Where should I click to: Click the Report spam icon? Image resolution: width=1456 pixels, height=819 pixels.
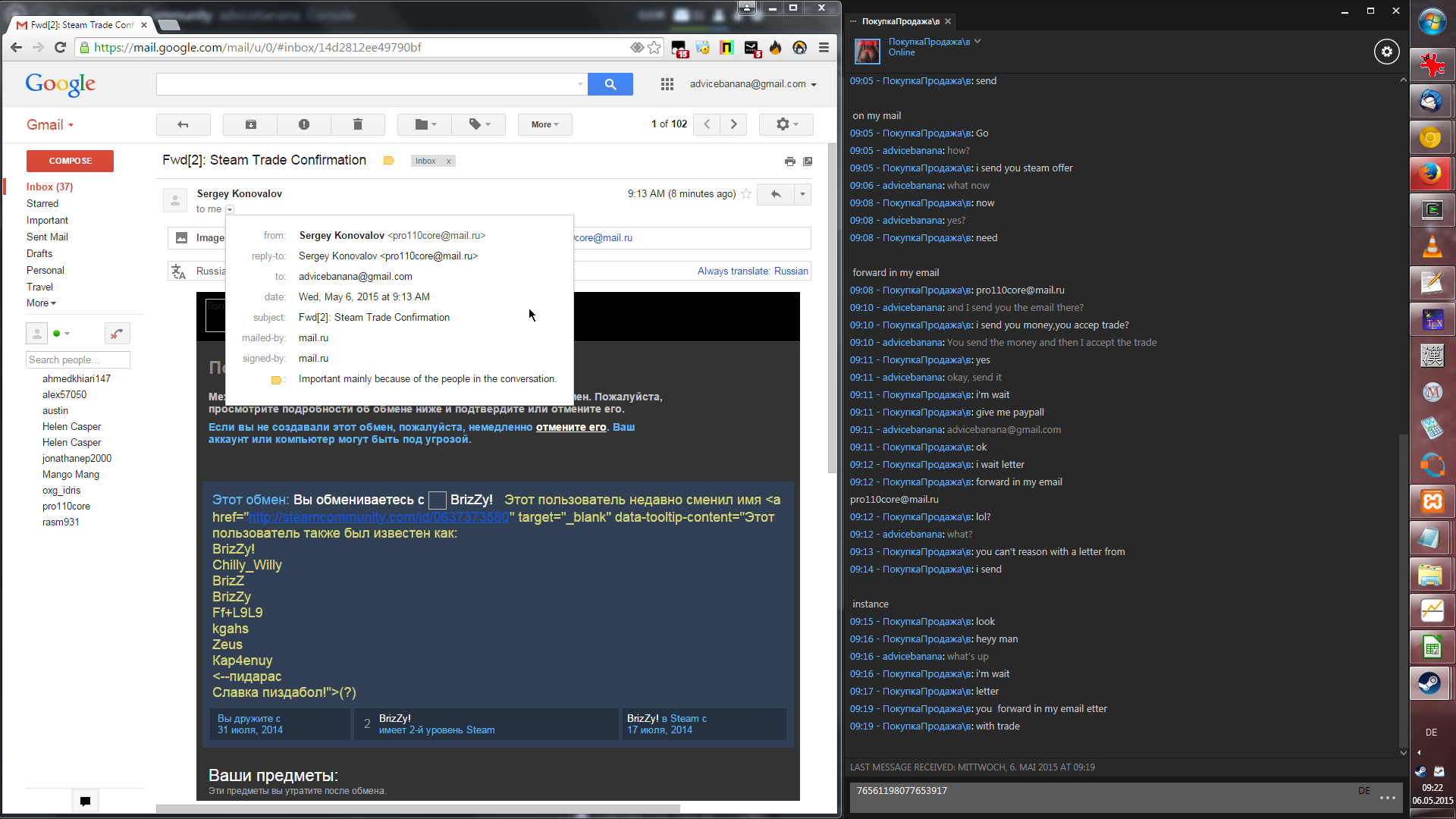(x=303, y=124)
